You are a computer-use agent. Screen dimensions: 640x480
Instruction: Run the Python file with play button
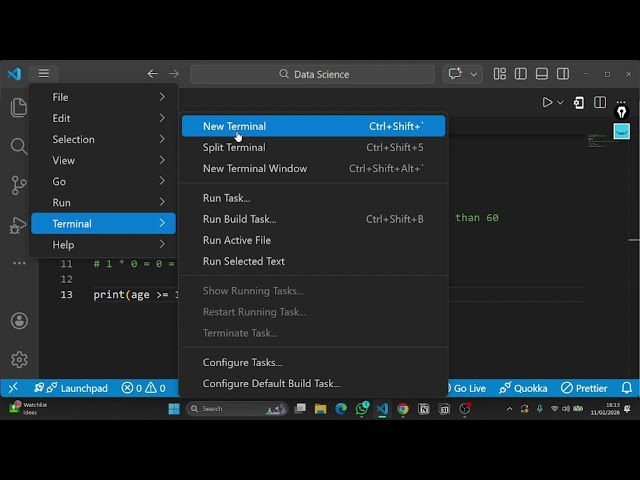click(x=547, y=102)
